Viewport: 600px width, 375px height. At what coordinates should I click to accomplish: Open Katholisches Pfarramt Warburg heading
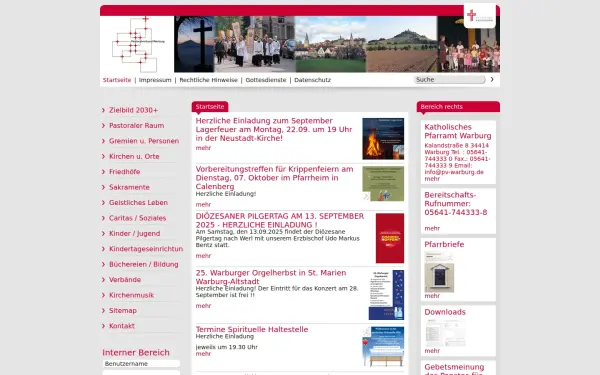(458, 131)
